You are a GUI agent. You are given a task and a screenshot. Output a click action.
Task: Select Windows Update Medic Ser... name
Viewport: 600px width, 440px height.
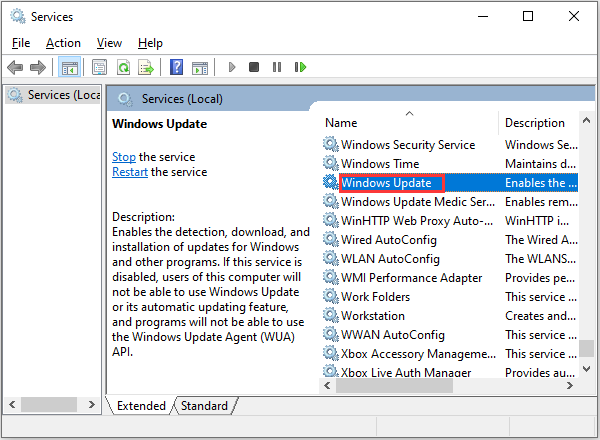point(417,202)
